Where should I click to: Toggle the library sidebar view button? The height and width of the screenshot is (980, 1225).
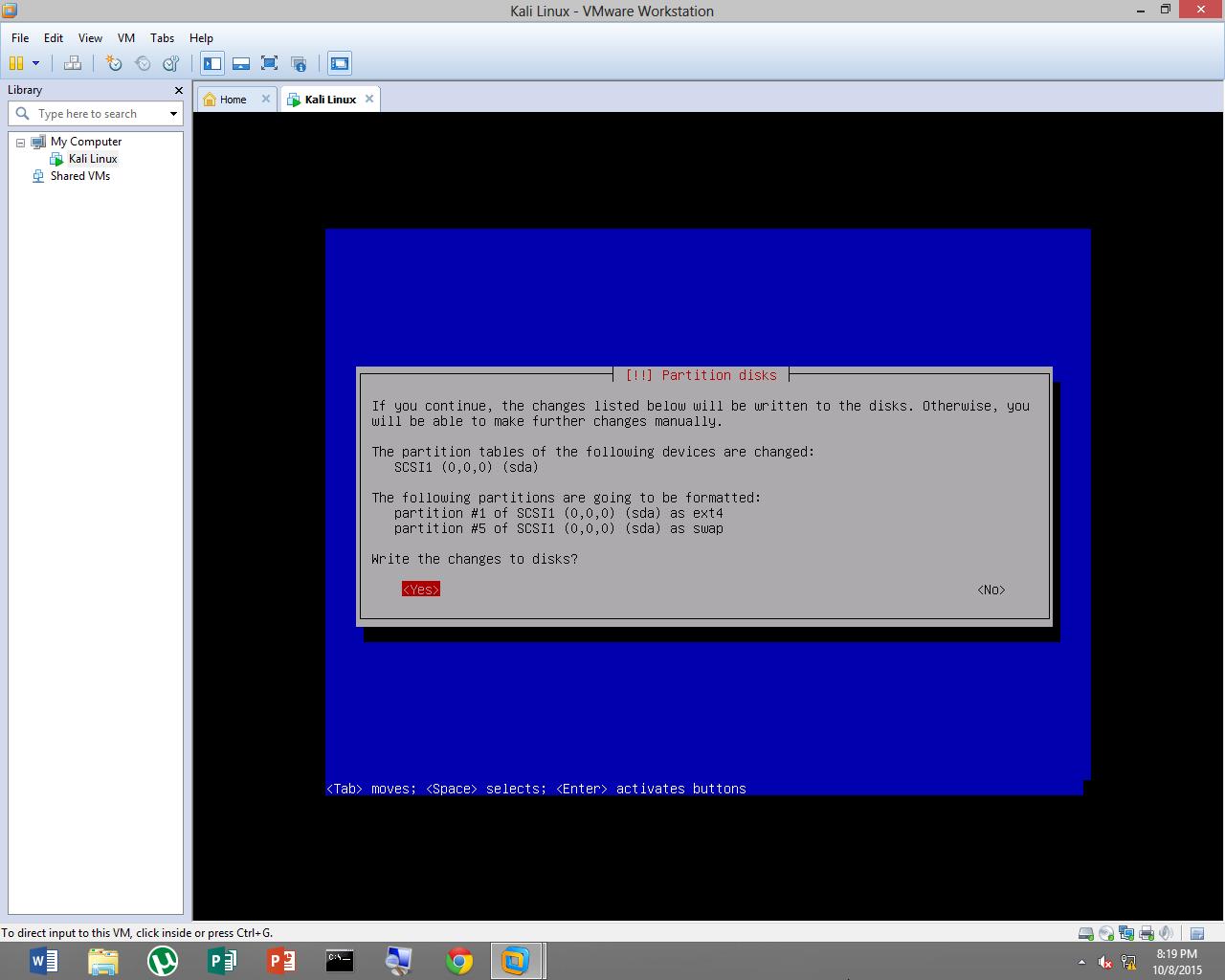[x=212, y=63]
